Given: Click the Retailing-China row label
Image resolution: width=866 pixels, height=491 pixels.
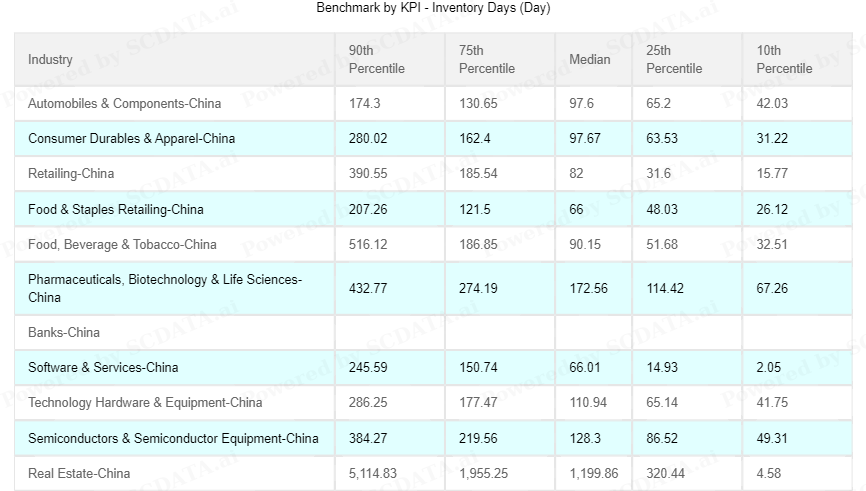Looking at the screenshot, I should [x=71, y=174].
